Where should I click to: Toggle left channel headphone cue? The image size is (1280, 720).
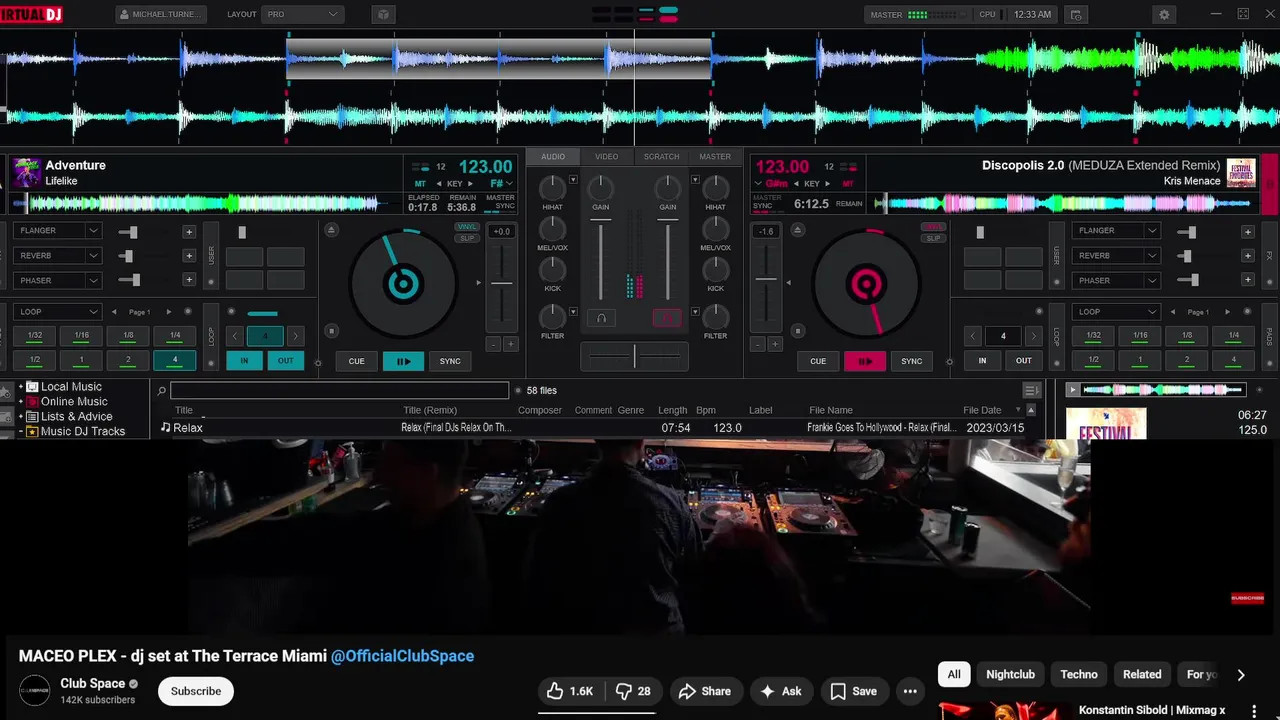click(601, 318)
